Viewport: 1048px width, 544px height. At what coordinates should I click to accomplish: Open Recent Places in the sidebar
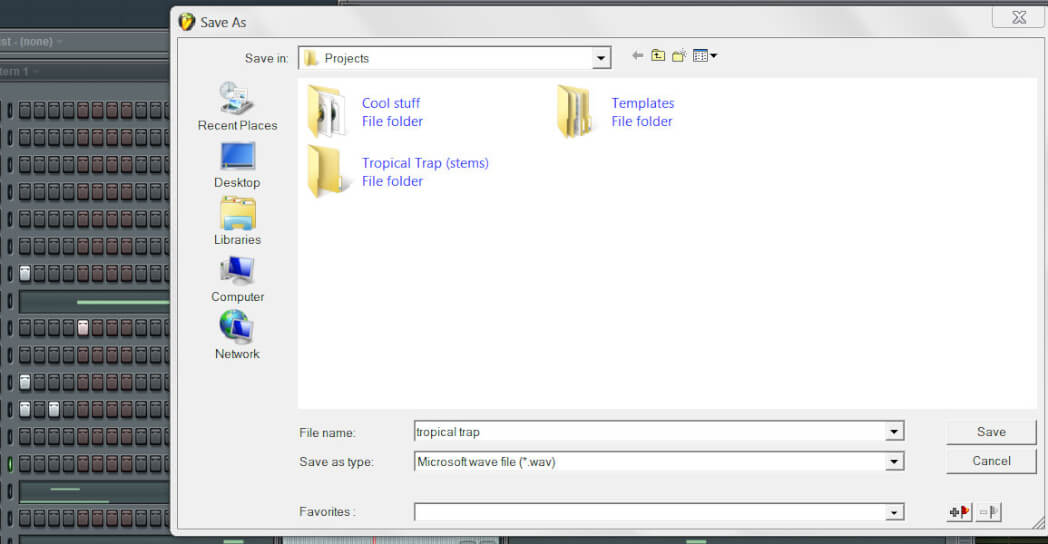237,106
